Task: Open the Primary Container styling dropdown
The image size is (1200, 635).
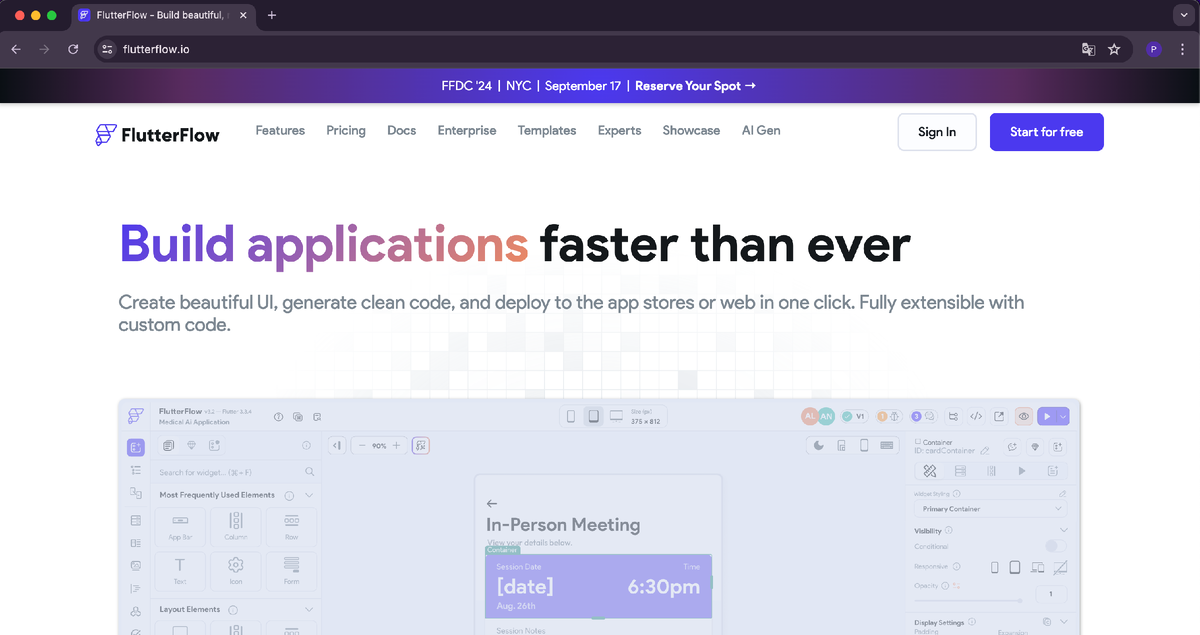Action: click(991, 509)
